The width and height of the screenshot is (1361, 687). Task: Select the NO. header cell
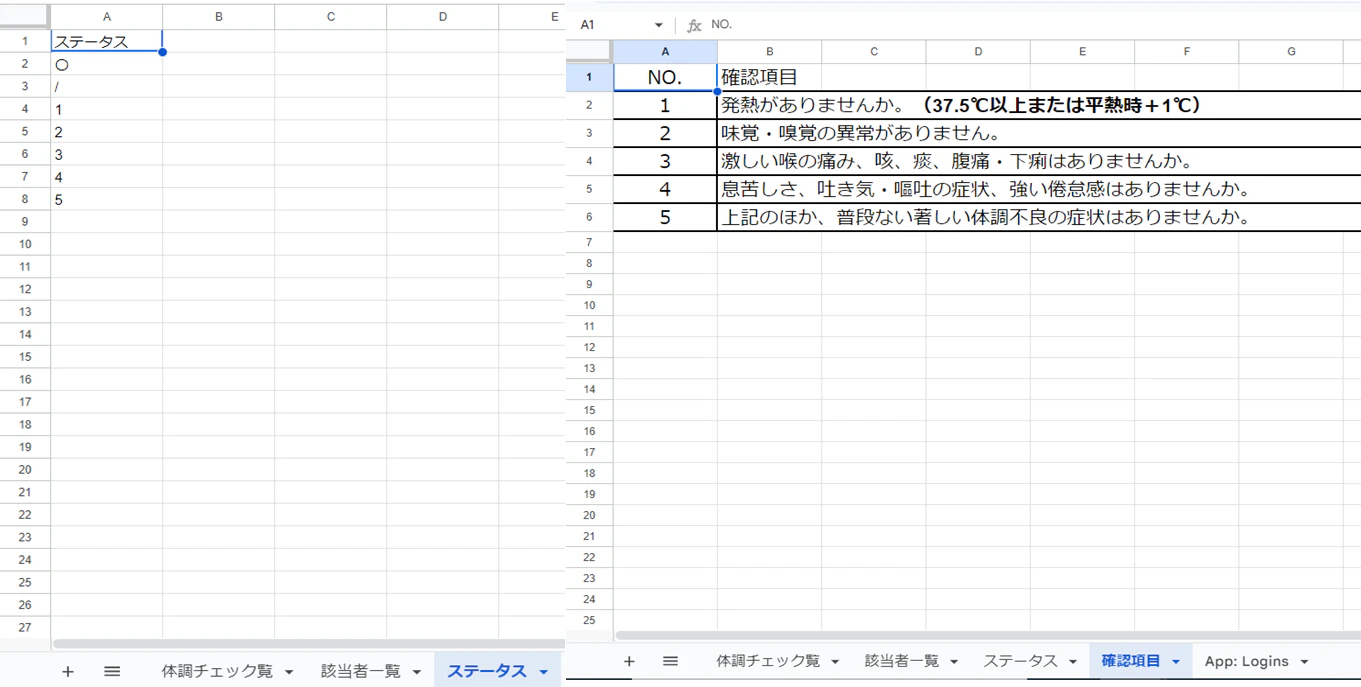(665, 77)
